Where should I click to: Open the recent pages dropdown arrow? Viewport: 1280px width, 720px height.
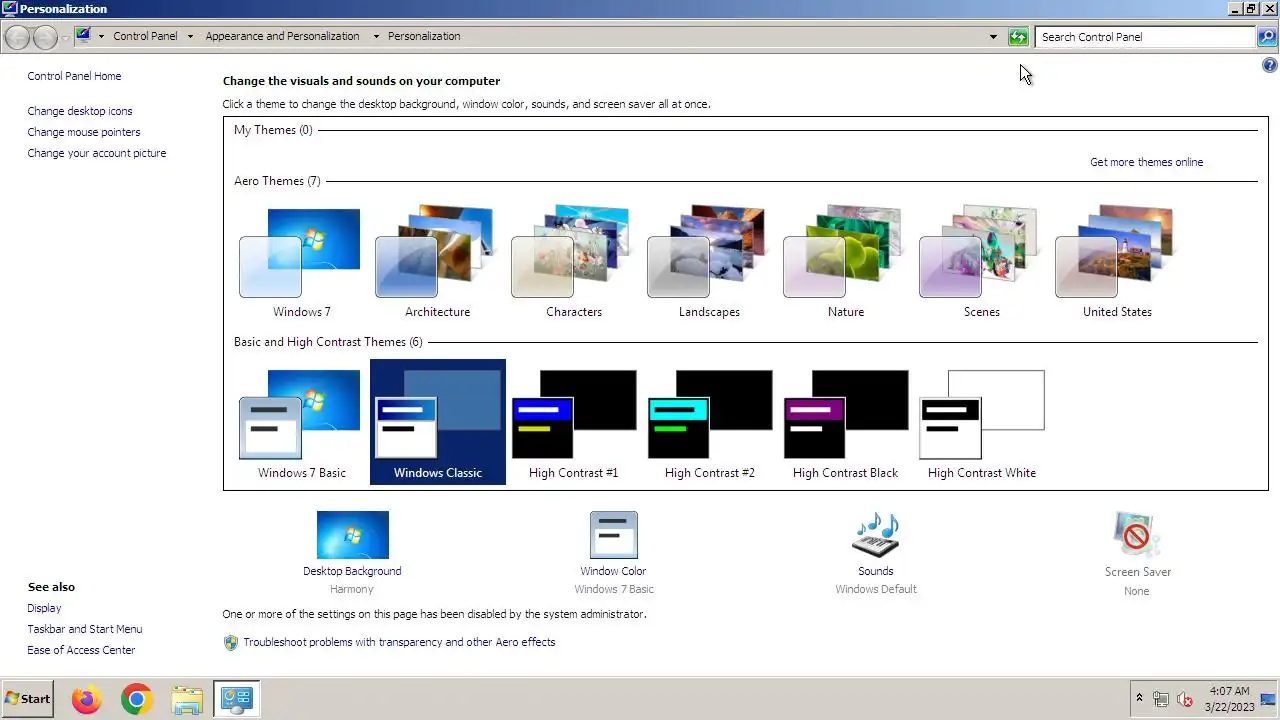[66, 37]
